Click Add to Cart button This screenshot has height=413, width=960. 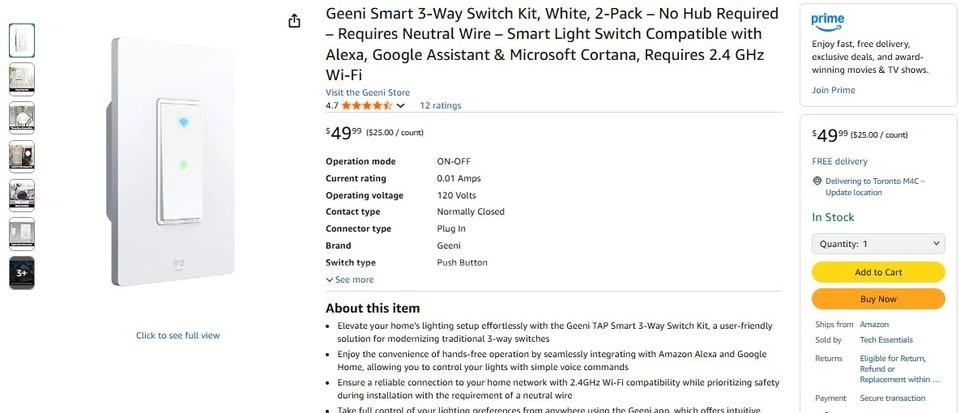coord(878,272)
